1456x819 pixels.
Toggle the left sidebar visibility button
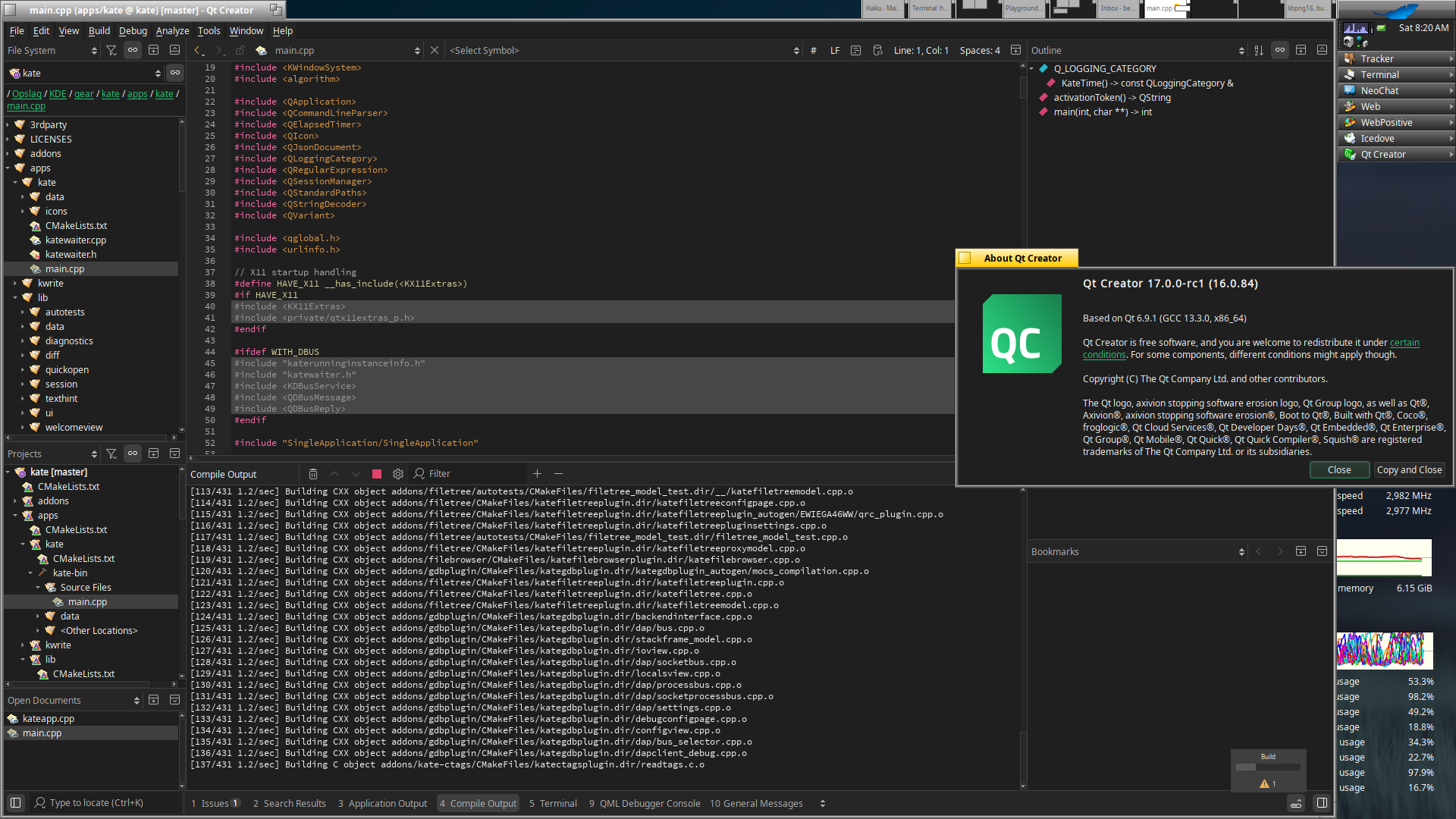coord(15,802)
